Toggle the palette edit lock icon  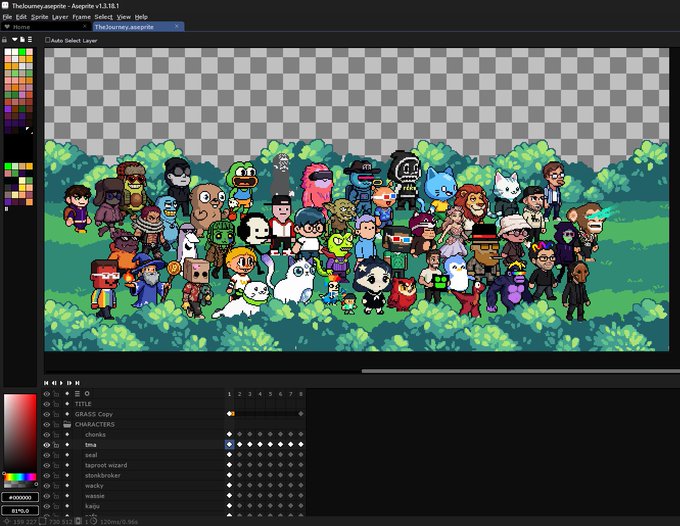[x=4, y=40]
